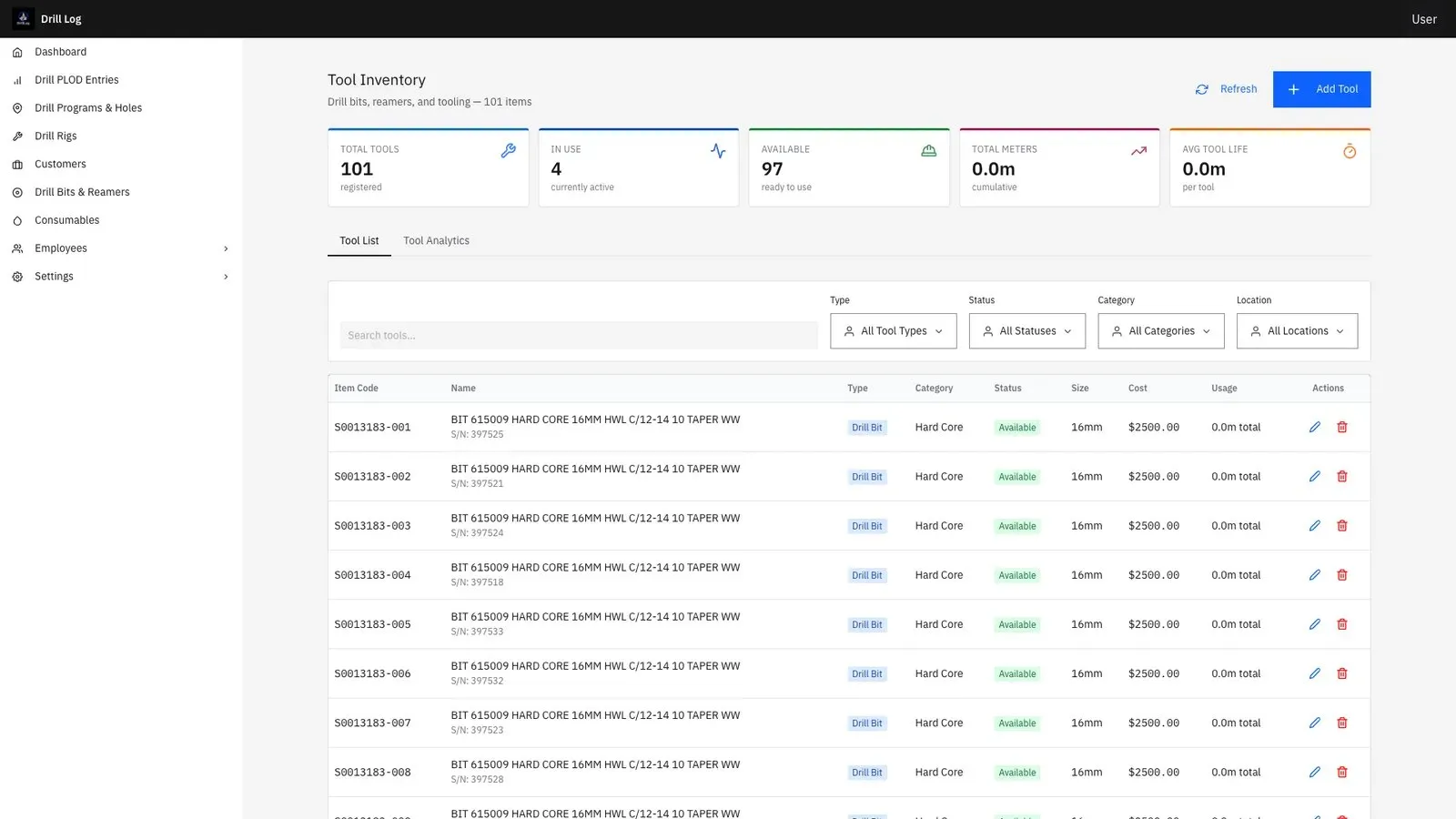Click the Cost column header

tap(1137, 389)
